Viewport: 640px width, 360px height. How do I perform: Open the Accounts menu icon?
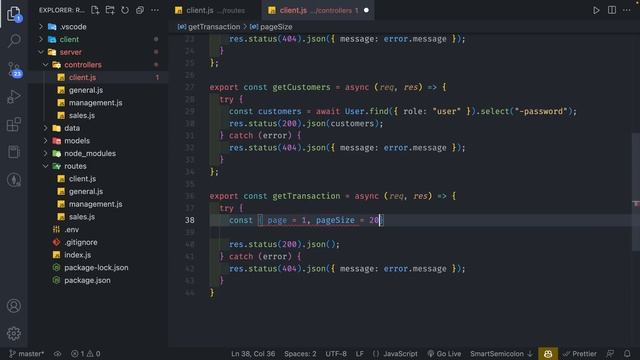click(14, 306)
